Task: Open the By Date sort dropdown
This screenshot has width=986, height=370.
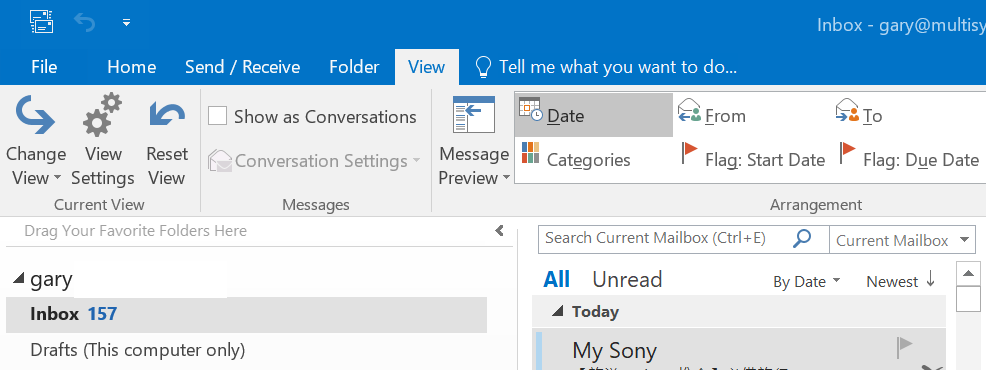Action: point(807,281)
